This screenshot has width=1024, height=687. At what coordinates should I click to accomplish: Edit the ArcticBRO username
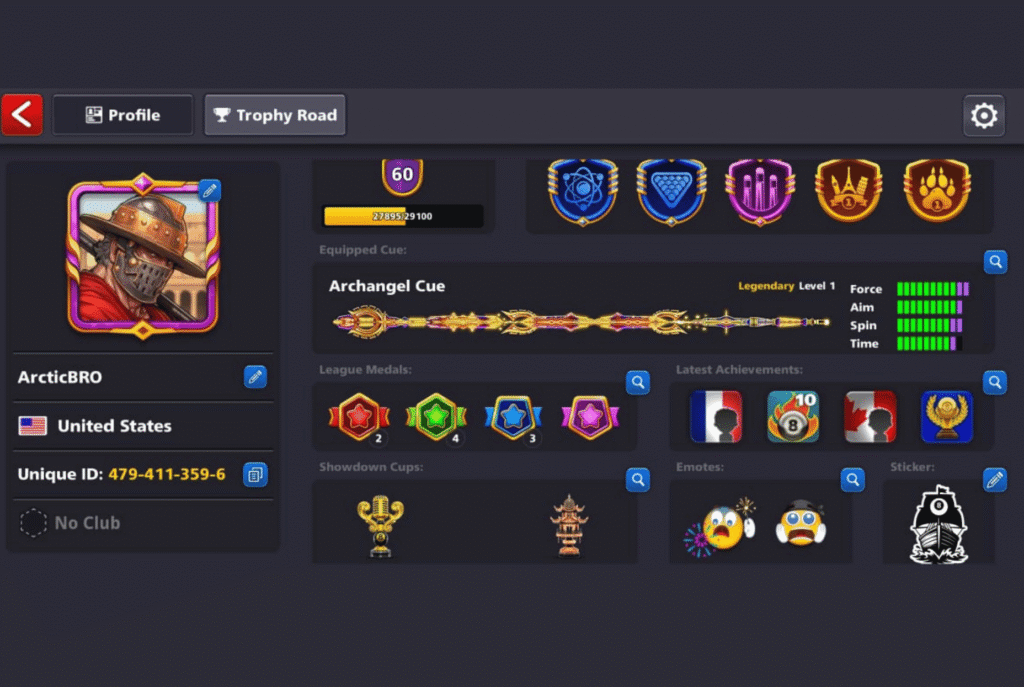coord(255,377)
